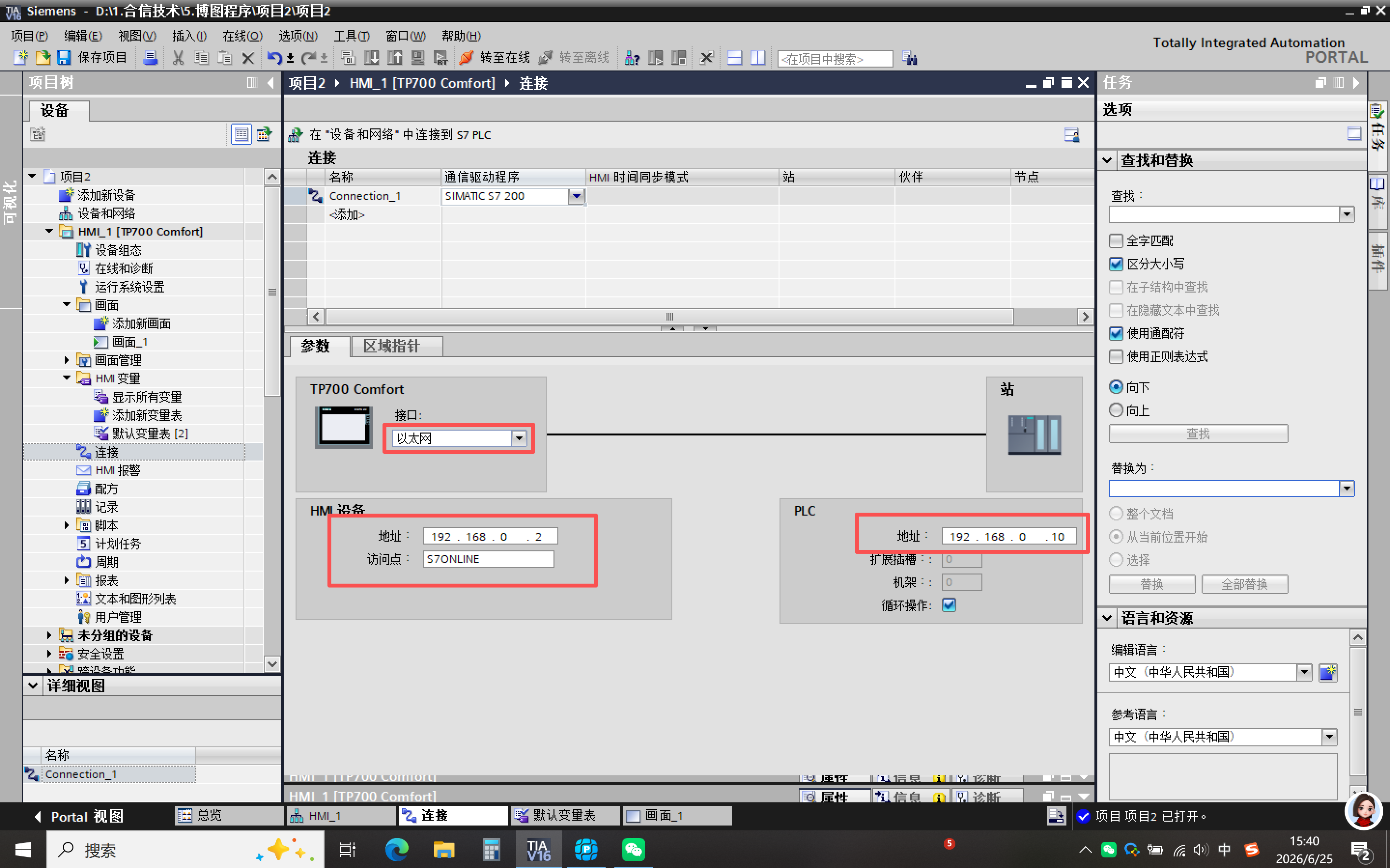Collapse the 画面 folder in project tree
The height and width of the screenshot is (868, 1390).
tap(67, 304)
